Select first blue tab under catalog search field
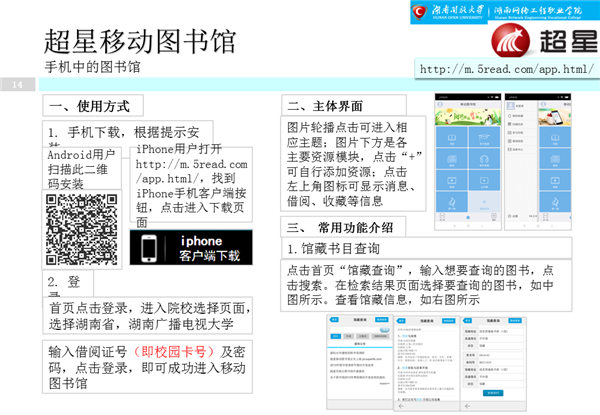Screen dimensions: 600x415 click(x=336, y=336)
